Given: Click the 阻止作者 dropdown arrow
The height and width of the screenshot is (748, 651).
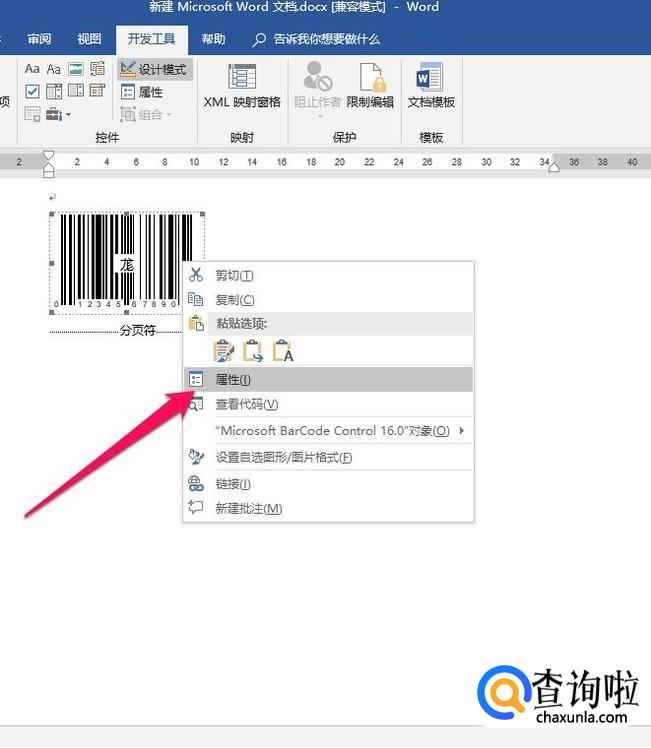Looking at the screenshot, I should click(320, 116).
